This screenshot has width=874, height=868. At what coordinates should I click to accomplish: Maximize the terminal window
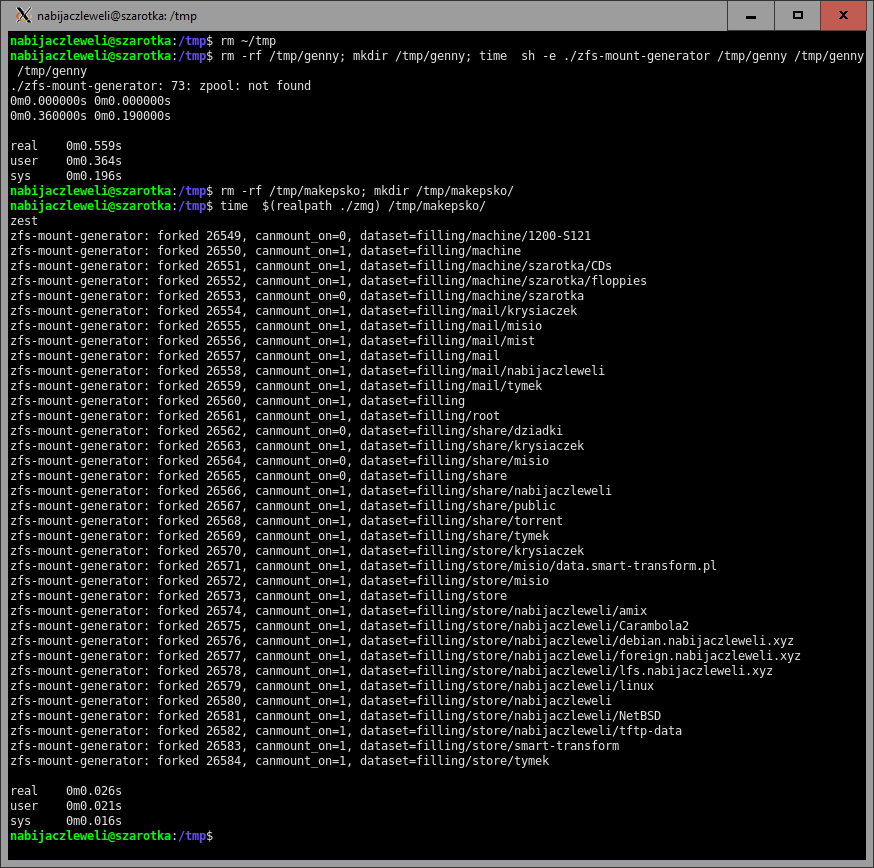coord(797,15)
